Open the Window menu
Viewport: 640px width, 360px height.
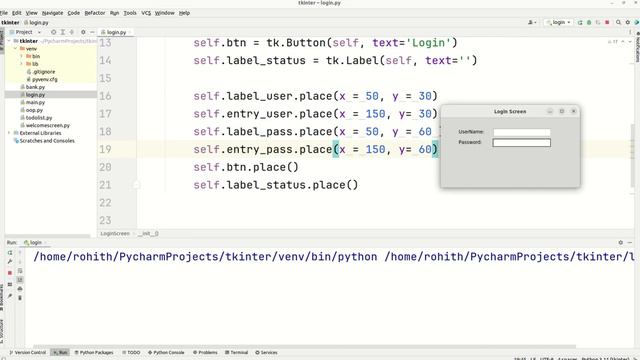pos(164,13)
